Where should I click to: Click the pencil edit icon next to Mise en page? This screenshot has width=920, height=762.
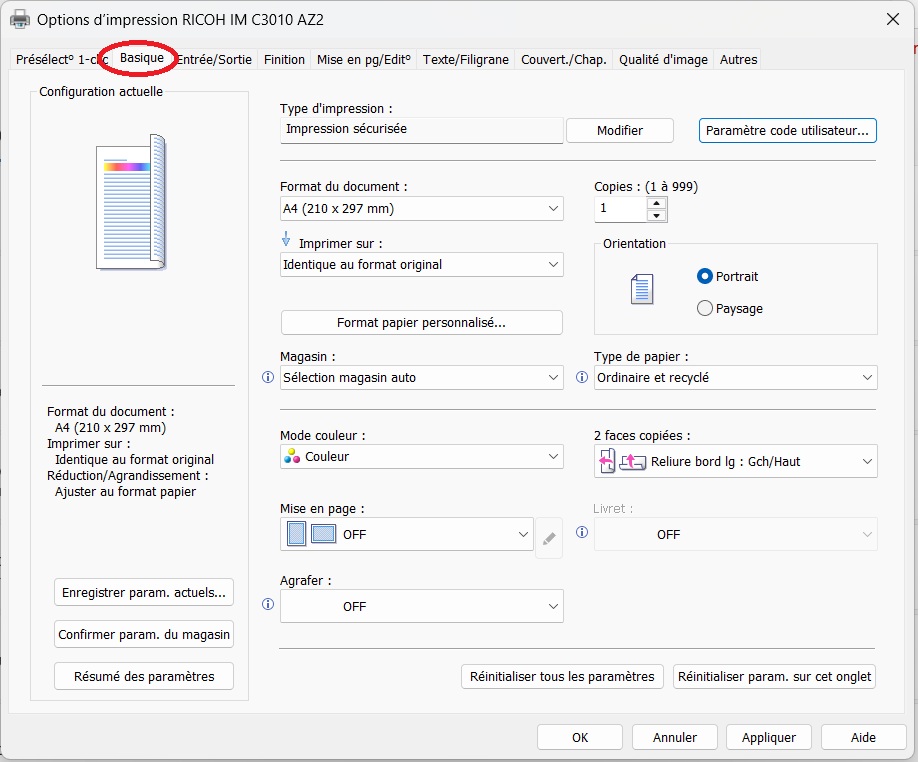coord(549,538)
